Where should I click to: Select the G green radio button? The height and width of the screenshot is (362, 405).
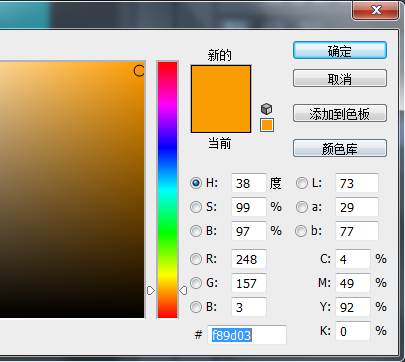tap(196, 283)
